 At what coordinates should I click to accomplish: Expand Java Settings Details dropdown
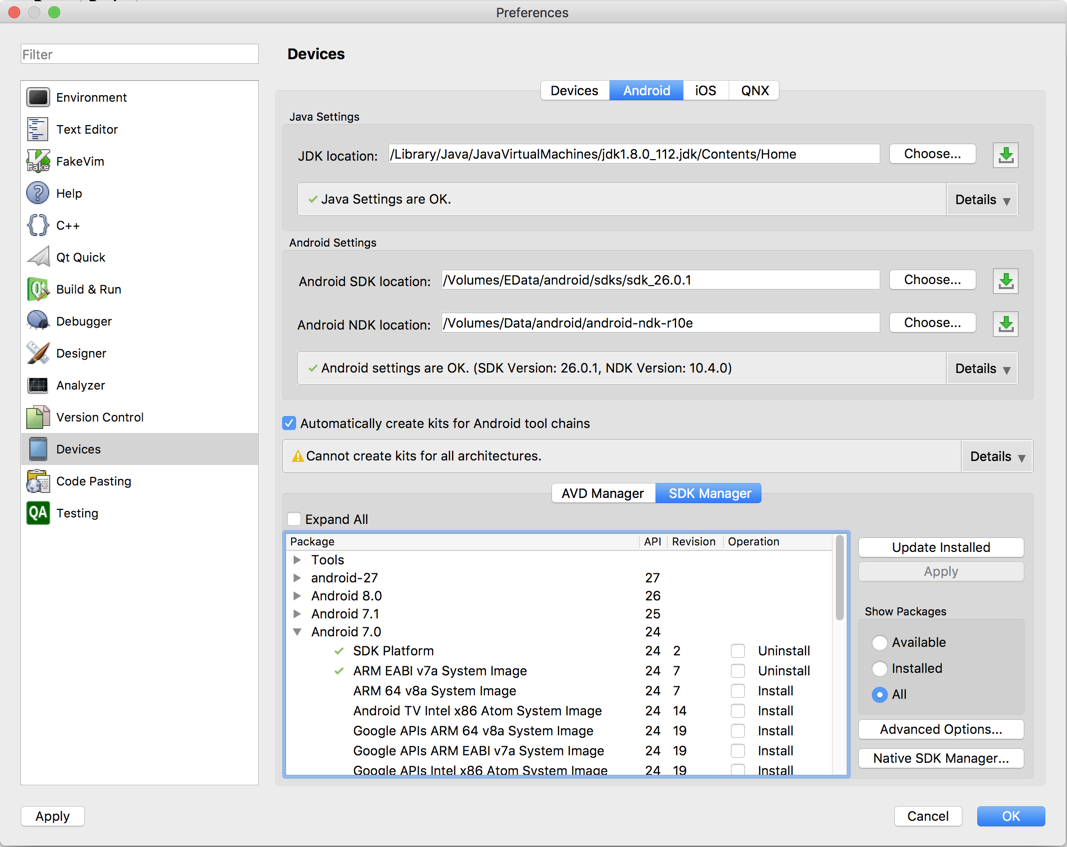coord(982,200)
